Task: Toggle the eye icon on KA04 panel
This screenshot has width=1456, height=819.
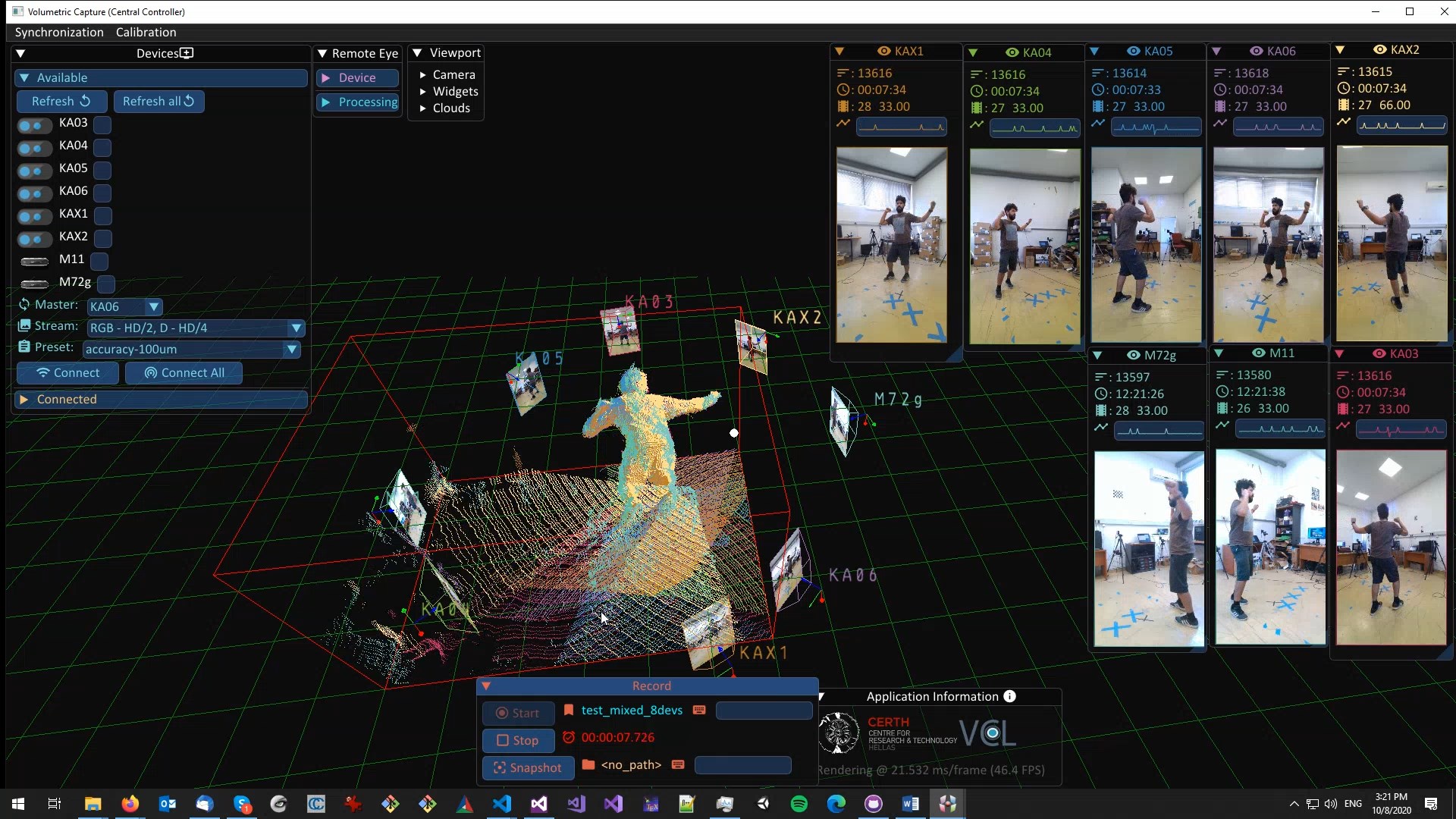Action: (x=1012, y=52)
